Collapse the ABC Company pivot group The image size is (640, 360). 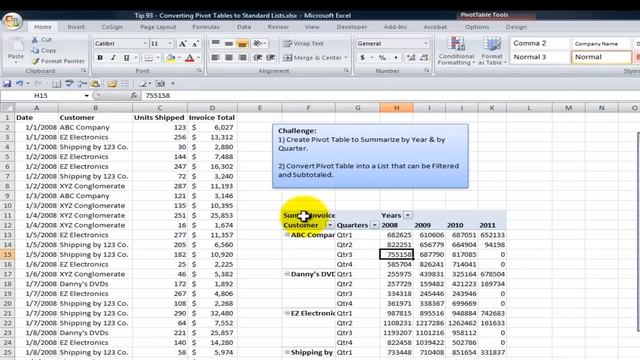287,235
